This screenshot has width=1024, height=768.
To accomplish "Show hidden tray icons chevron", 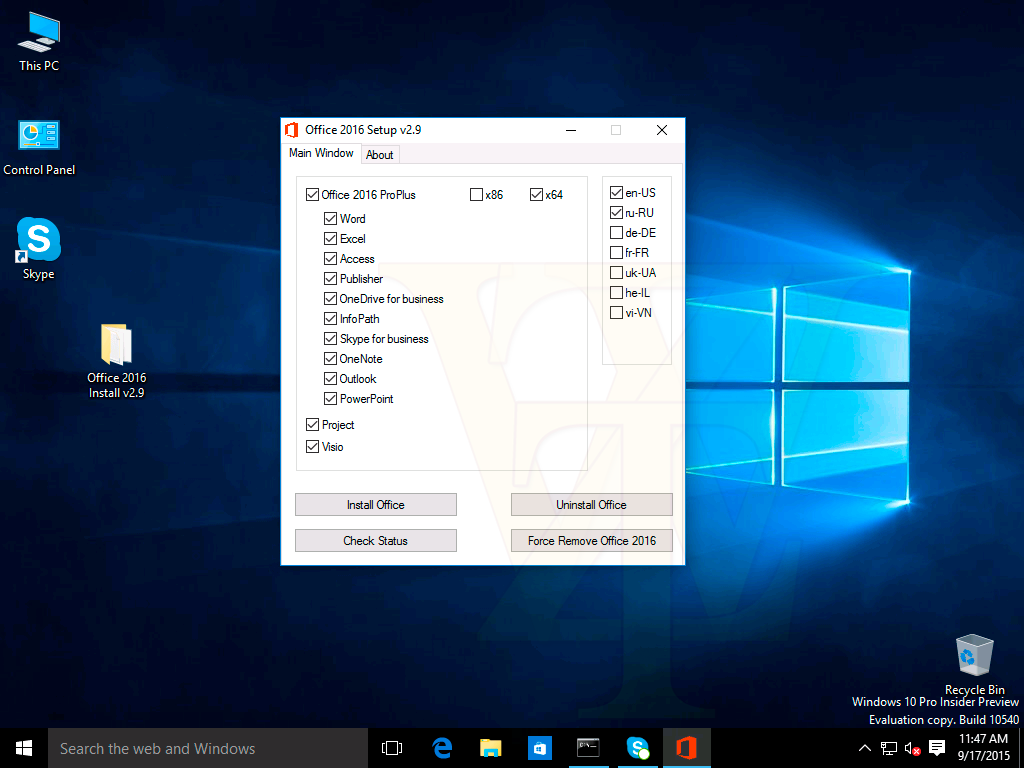I will tap(865, 748).
